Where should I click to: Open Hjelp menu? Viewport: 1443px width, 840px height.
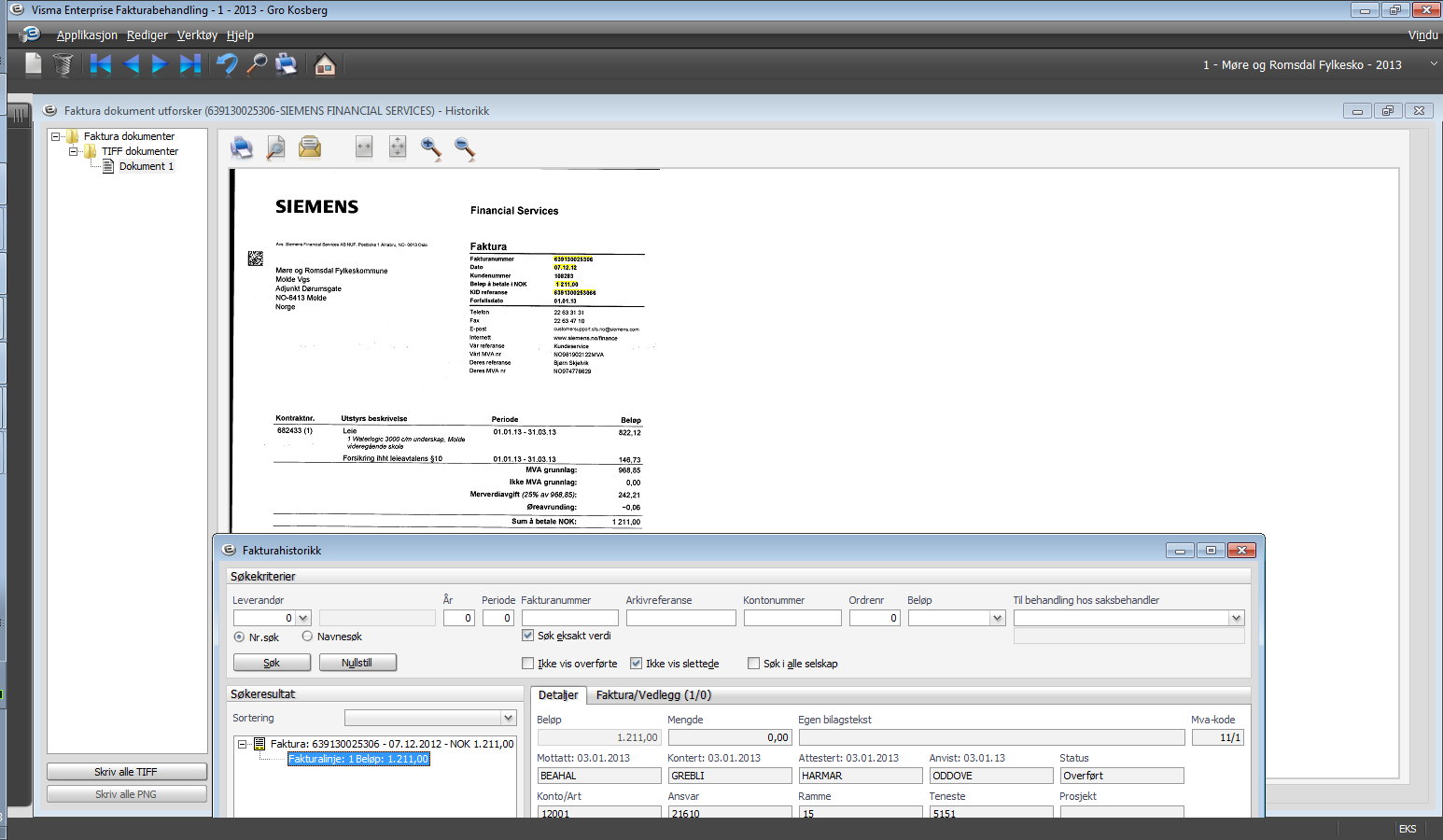pos(240,35)
